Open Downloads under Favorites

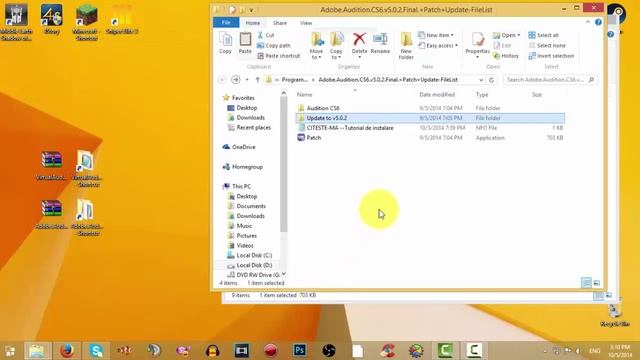point(251,118)
